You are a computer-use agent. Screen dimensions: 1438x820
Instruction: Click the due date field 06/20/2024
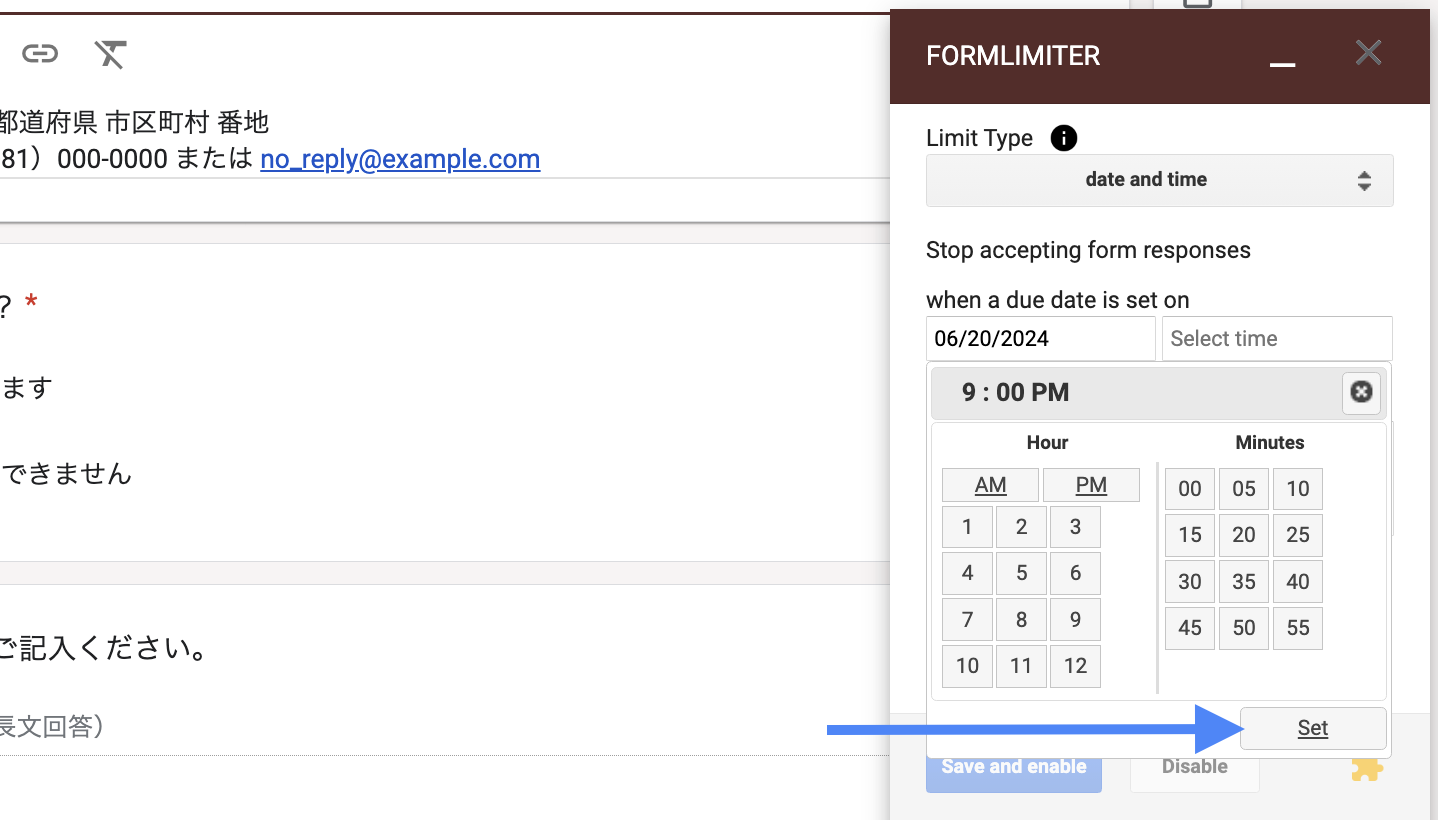coord(1040,338)
